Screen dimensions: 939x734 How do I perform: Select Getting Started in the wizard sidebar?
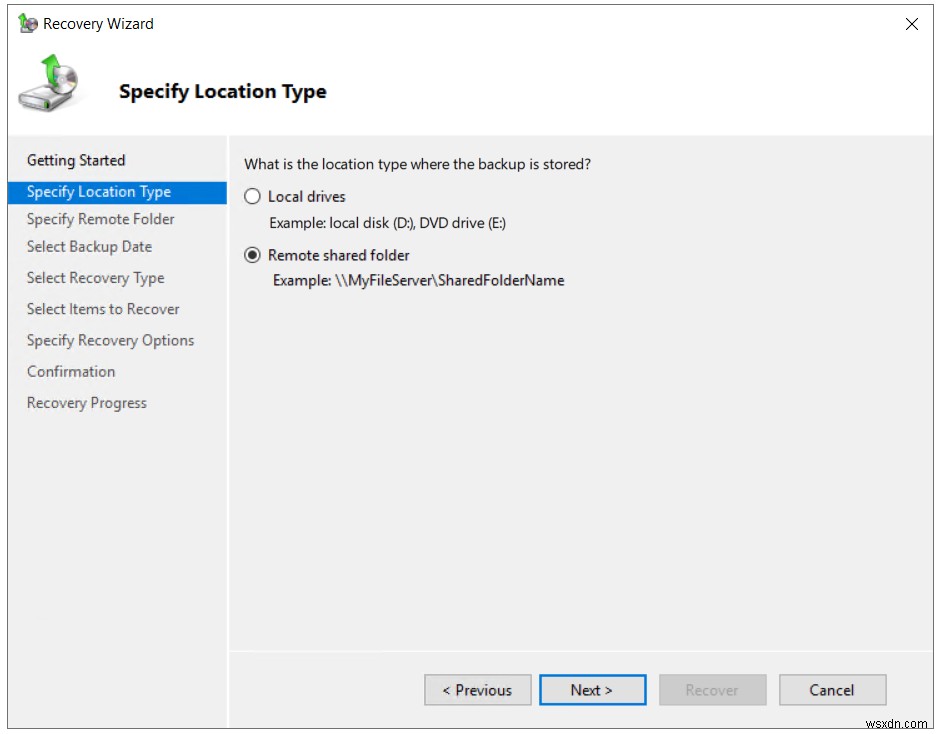pyautogui.click(x=75, y=160)
